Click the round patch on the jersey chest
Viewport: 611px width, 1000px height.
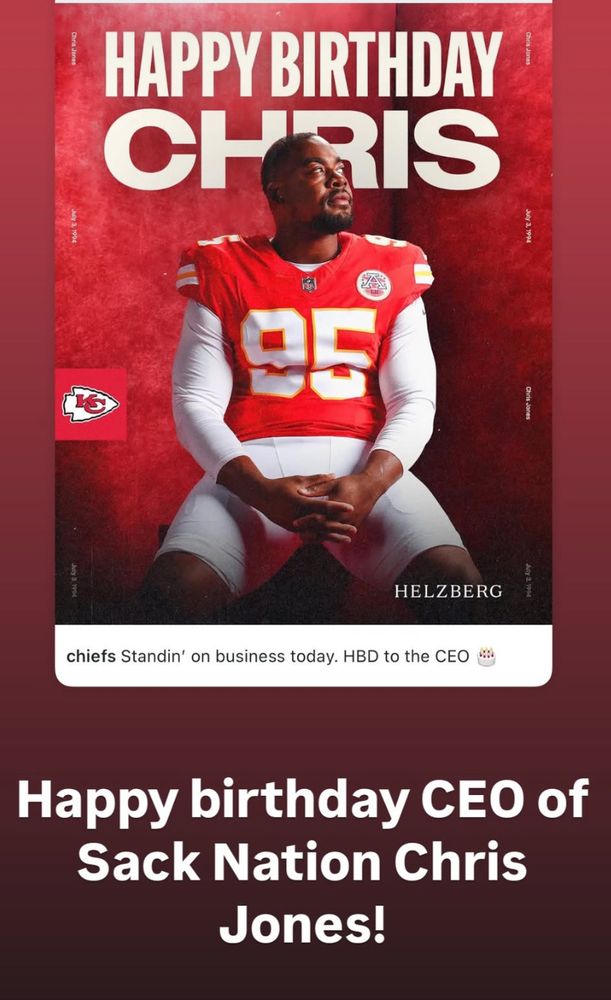tap(373, 285)
